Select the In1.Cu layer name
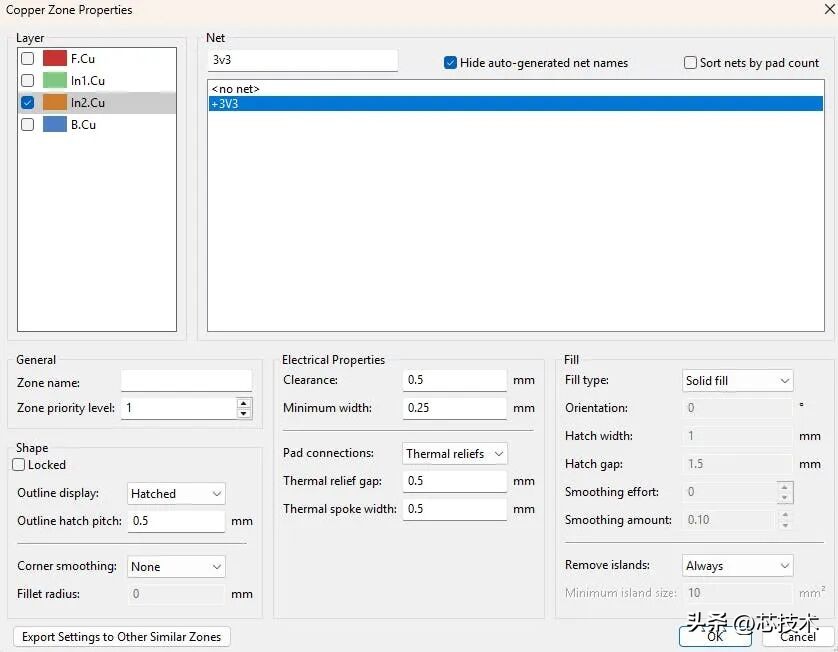The width and height of the screenshot is (838, 652). [88, 81]
